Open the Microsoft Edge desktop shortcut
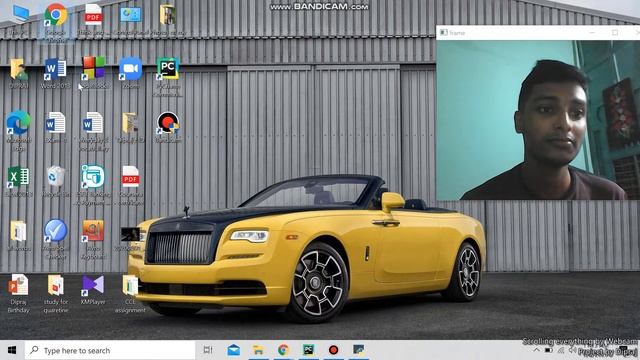This screenshot has height=360, width=640. pos(18,131)
